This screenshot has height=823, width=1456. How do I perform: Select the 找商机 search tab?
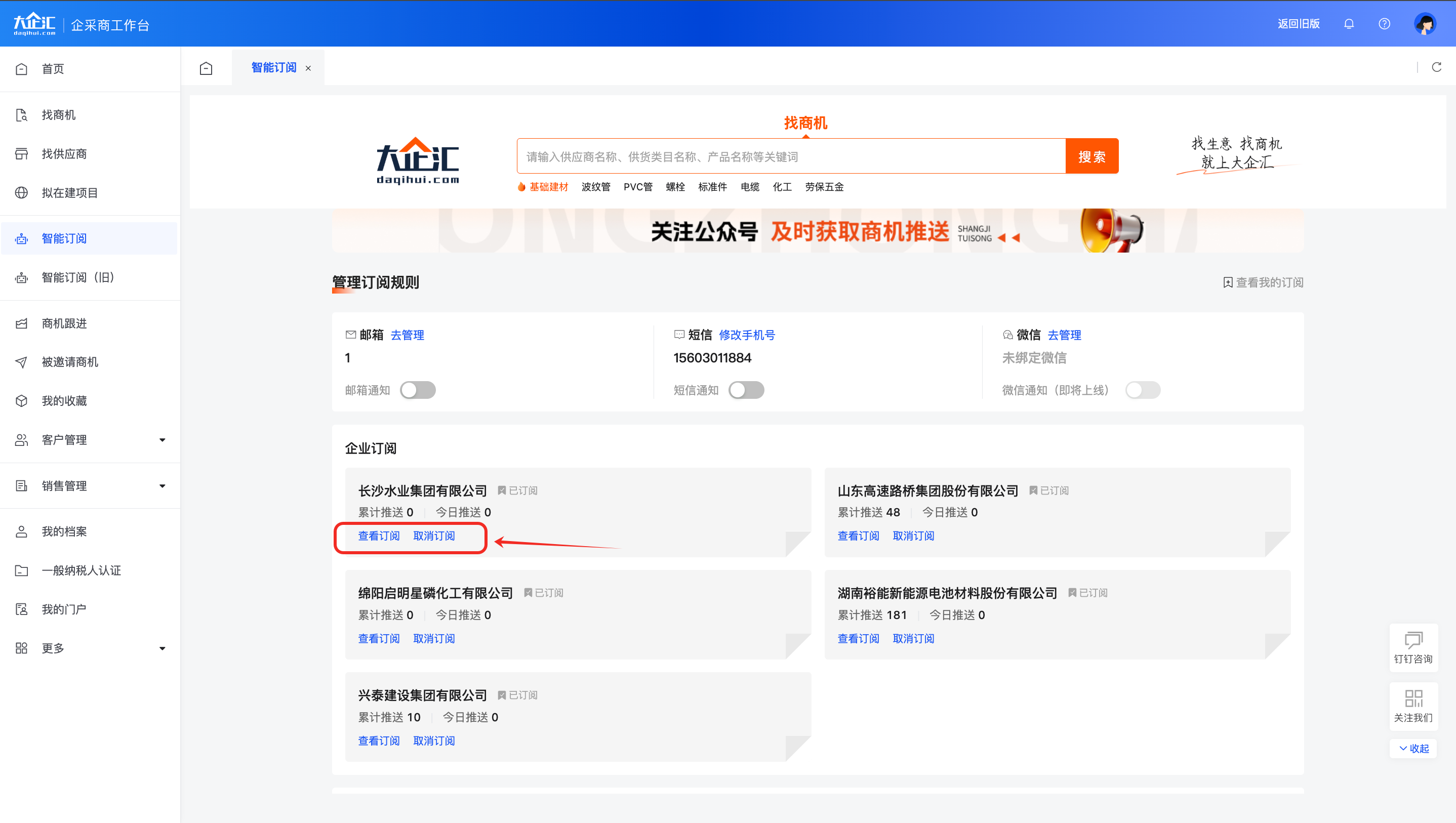coord(805,122)
